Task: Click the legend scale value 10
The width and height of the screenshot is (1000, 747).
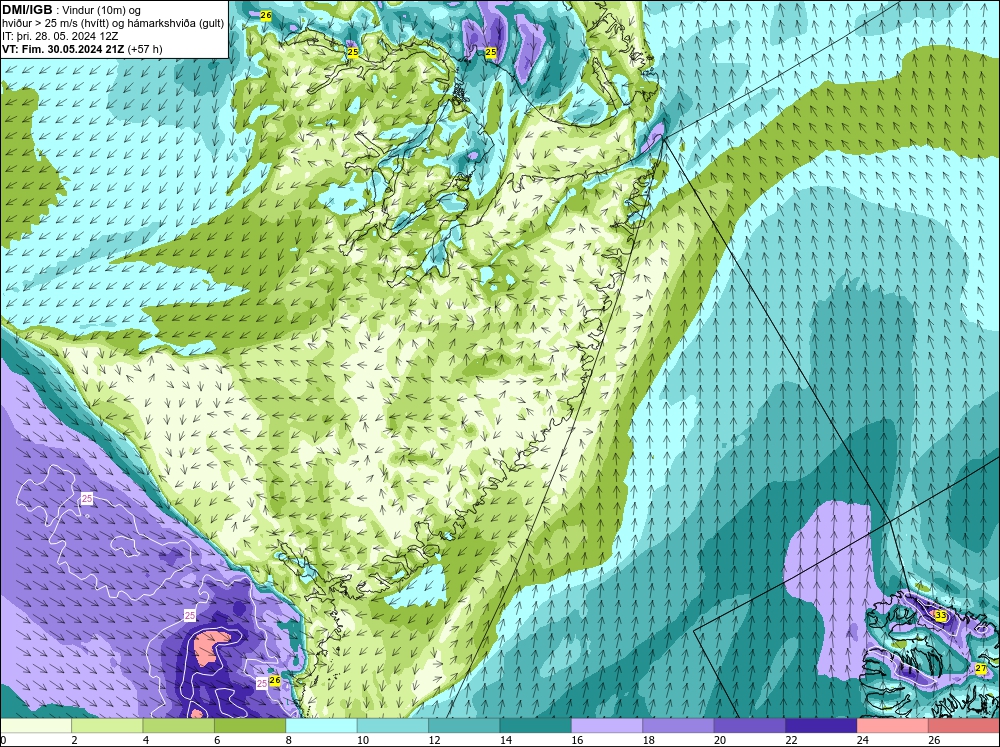Action: coord(362,740)
